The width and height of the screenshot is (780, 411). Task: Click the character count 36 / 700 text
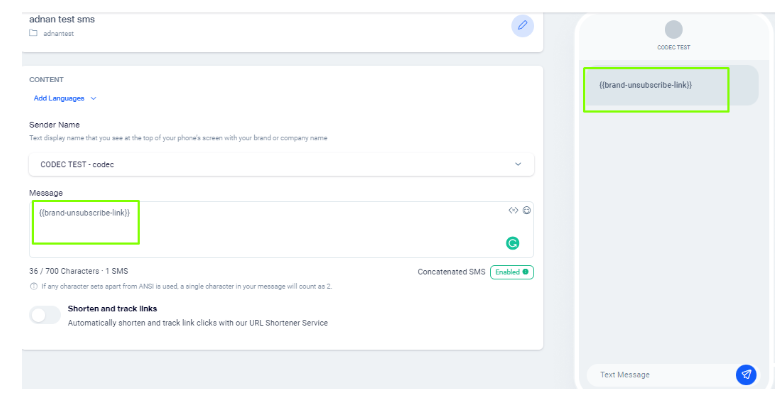pyautogui.click(x=78, y=271)
